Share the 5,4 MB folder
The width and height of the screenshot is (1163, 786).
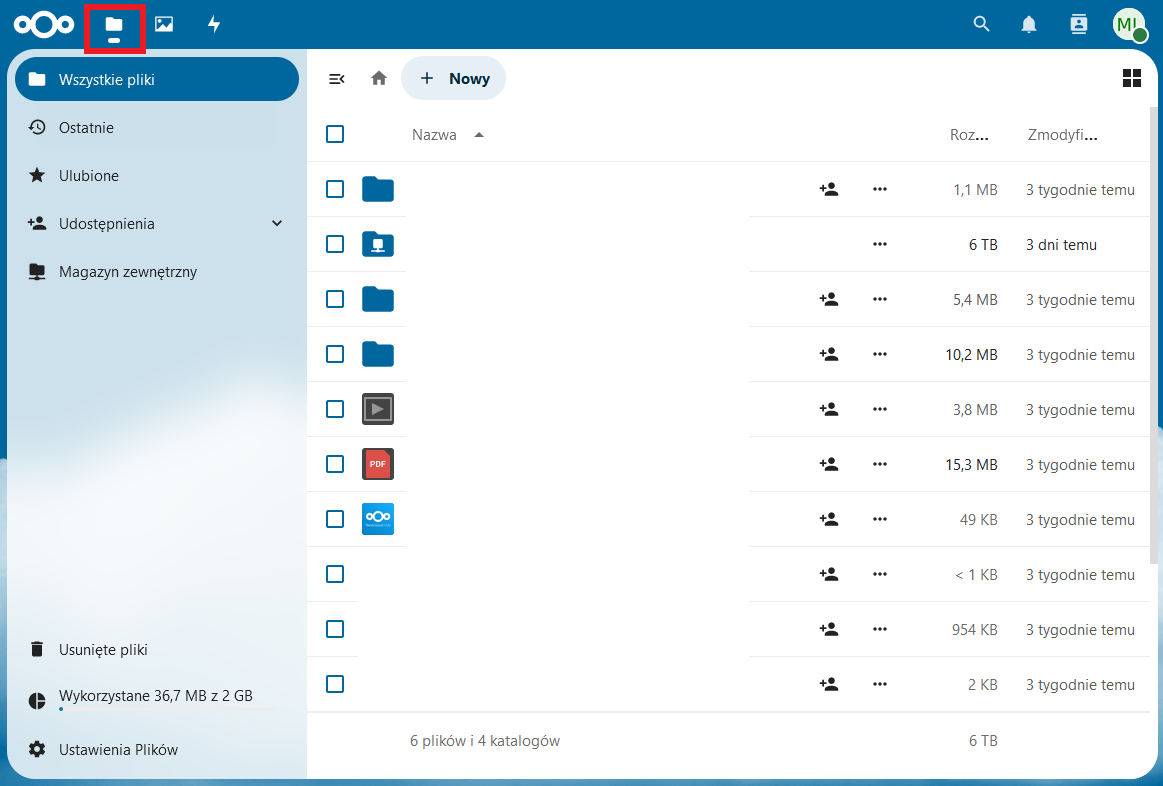(x=828, y=299)
